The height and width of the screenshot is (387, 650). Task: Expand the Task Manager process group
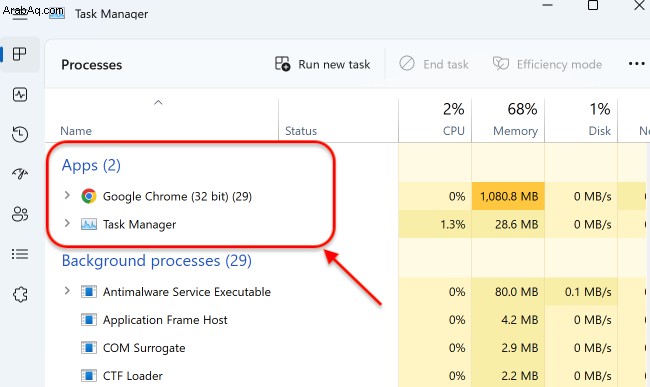(x=67, y=223)
